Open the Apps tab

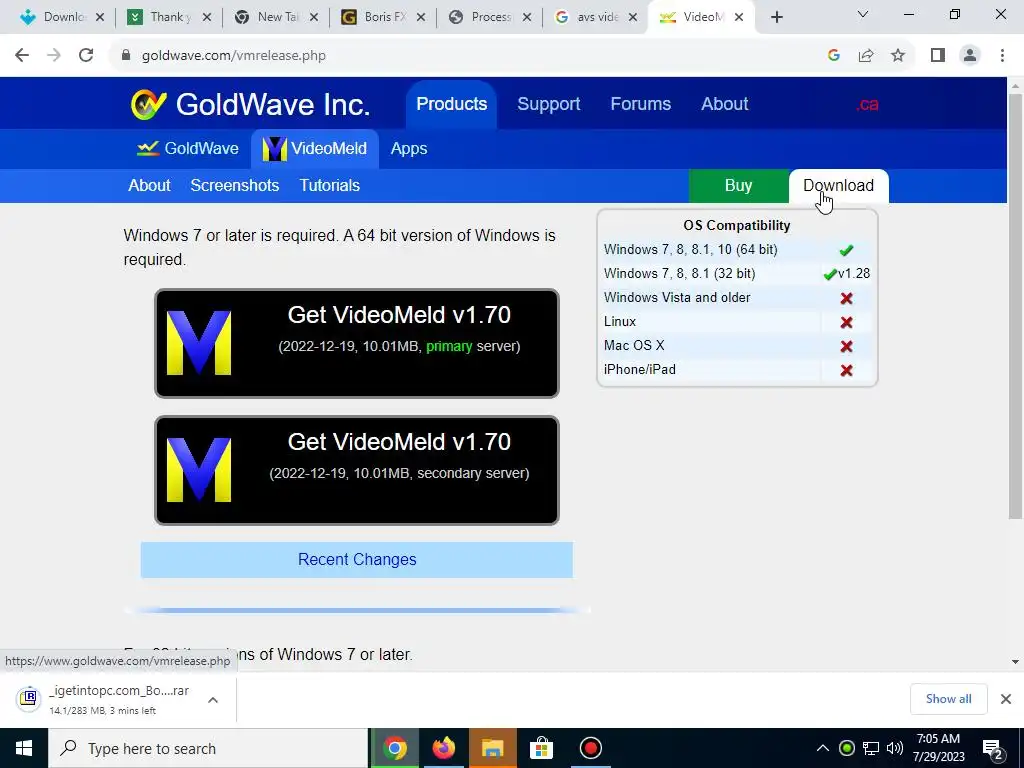tap(409, 148)
